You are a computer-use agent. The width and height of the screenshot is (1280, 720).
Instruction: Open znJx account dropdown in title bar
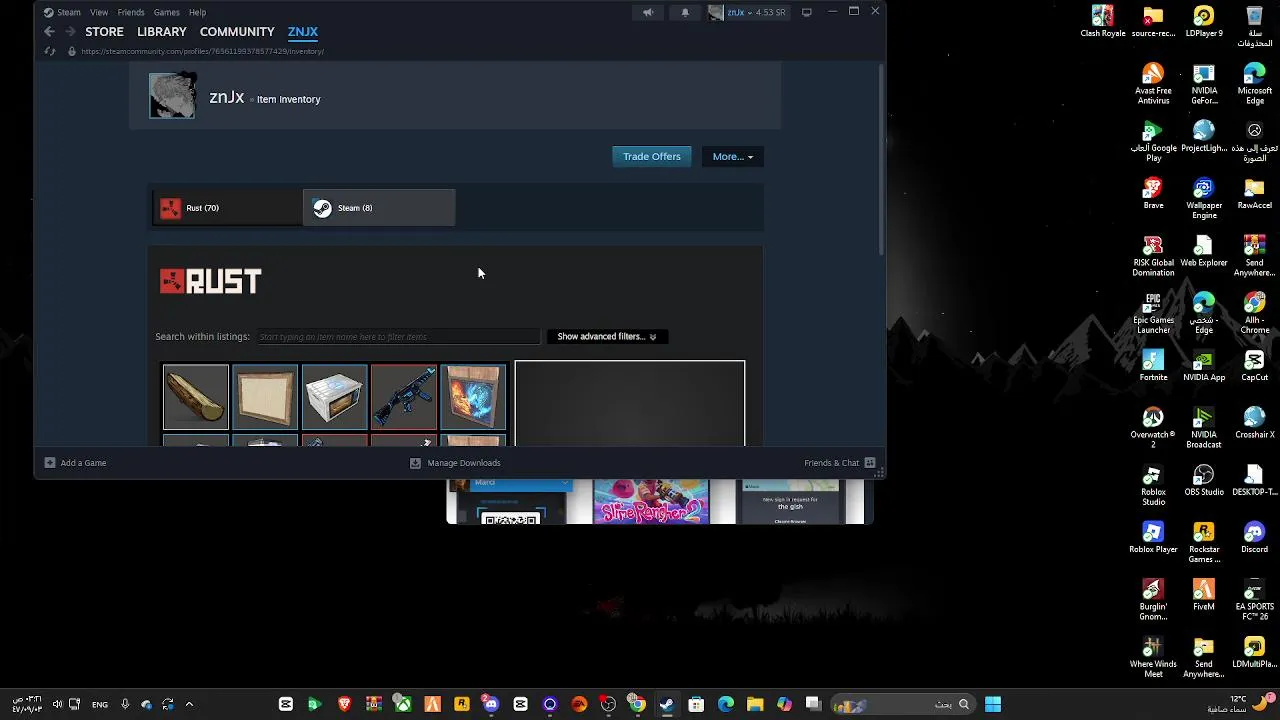(x=748, y=12)
